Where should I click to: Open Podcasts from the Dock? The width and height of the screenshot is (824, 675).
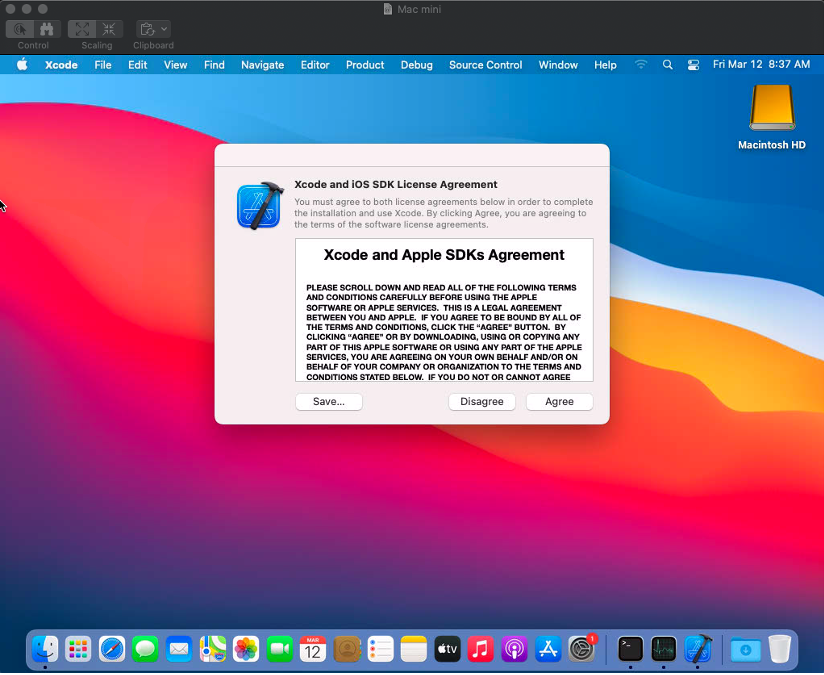(514, 649)
